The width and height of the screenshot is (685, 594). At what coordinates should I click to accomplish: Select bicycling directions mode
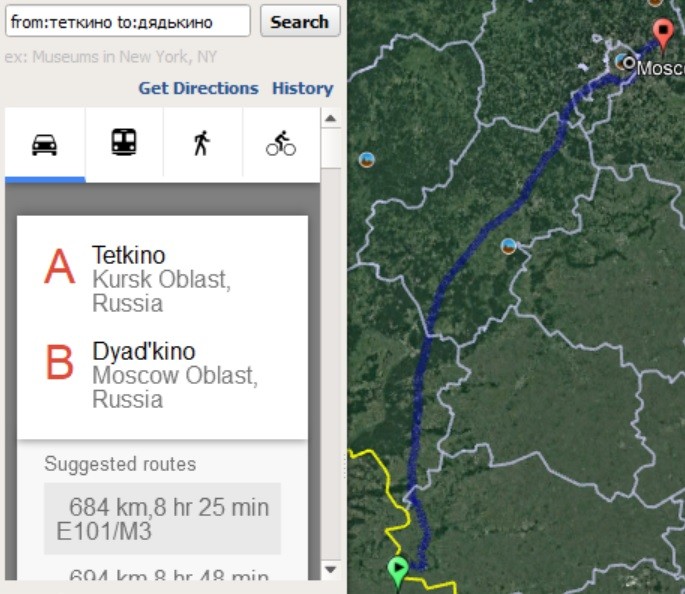[x=281, y=145]
